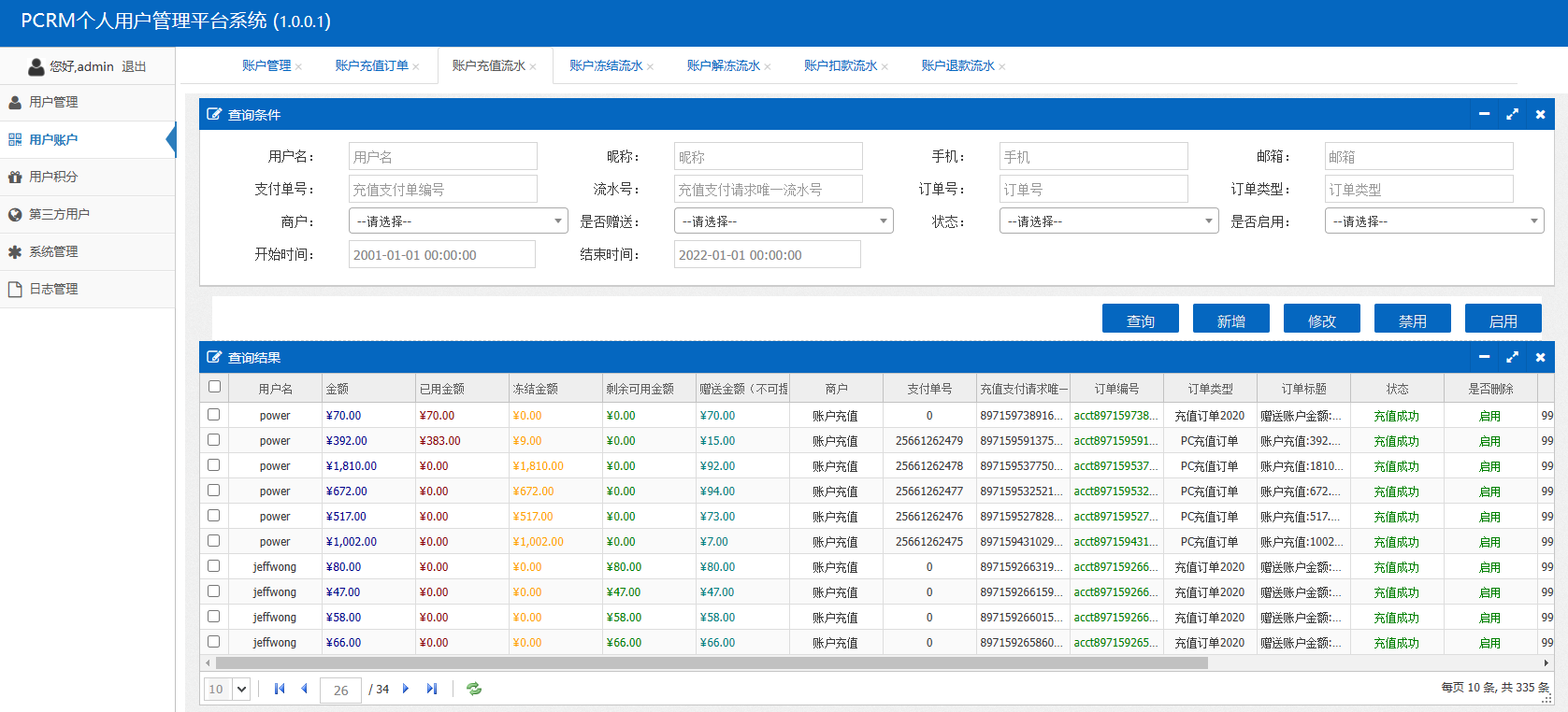
Task: Open 用户积分 in the sidebar
Action: 53,177
